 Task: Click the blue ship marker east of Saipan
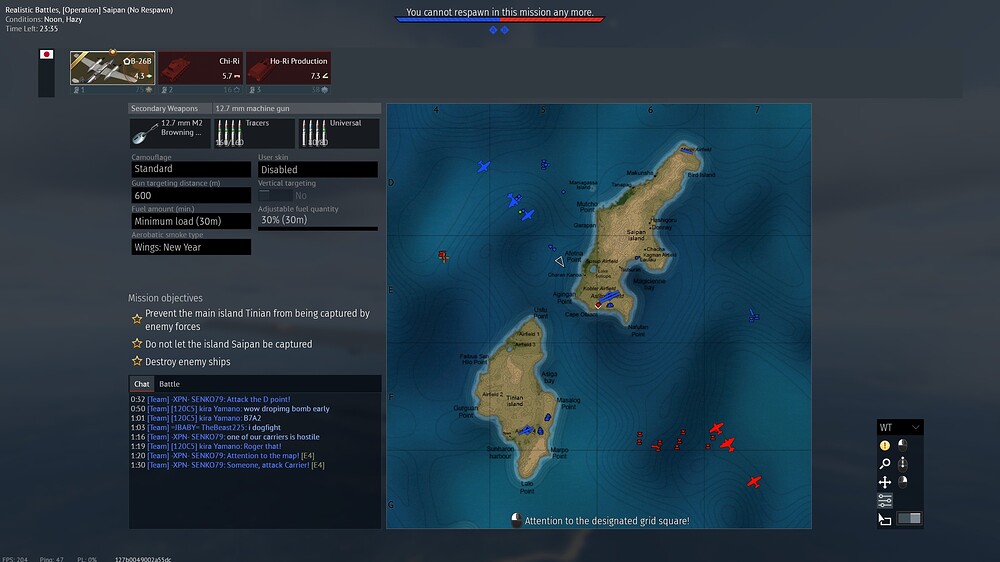pos(754,316)
